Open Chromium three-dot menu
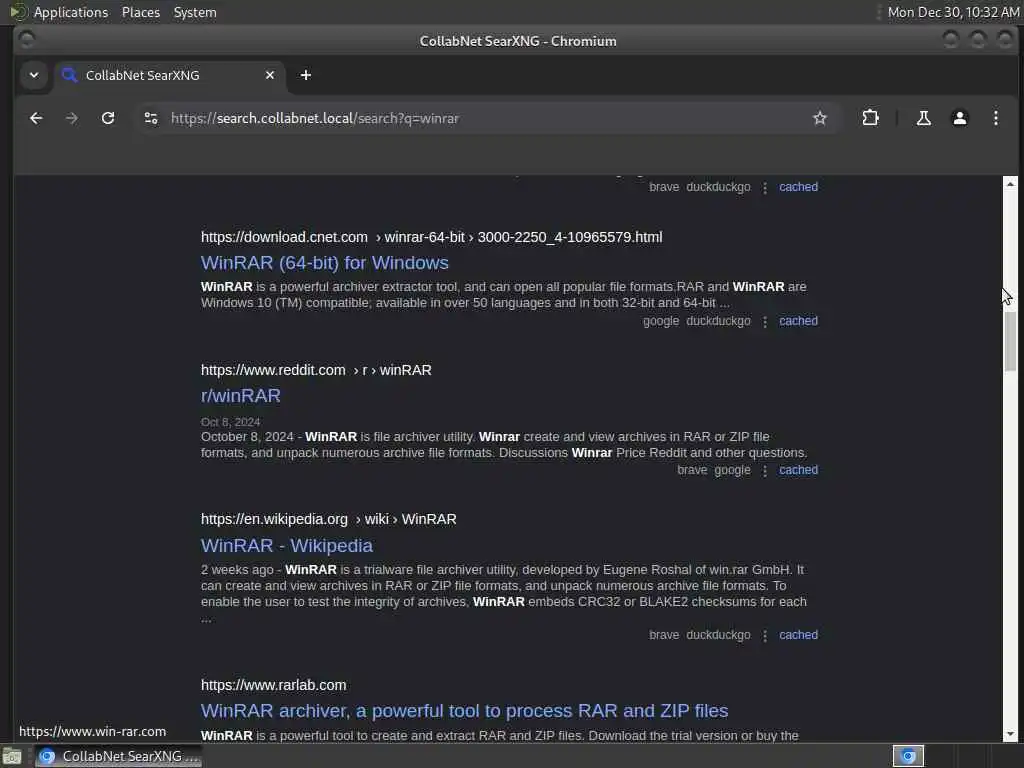Viewport: 1024px width, 768px height. pyautogui.click(x=995, y=118)
